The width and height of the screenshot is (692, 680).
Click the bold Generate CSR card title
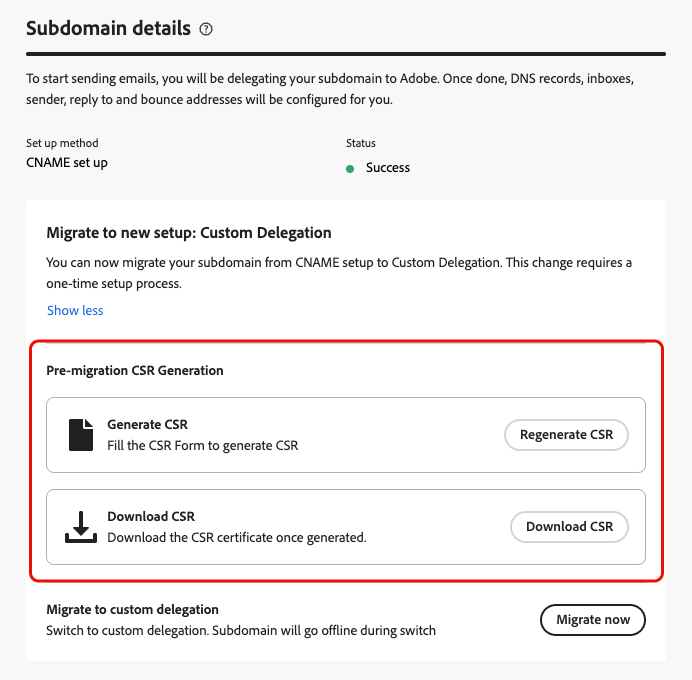[x=147, y=424]
